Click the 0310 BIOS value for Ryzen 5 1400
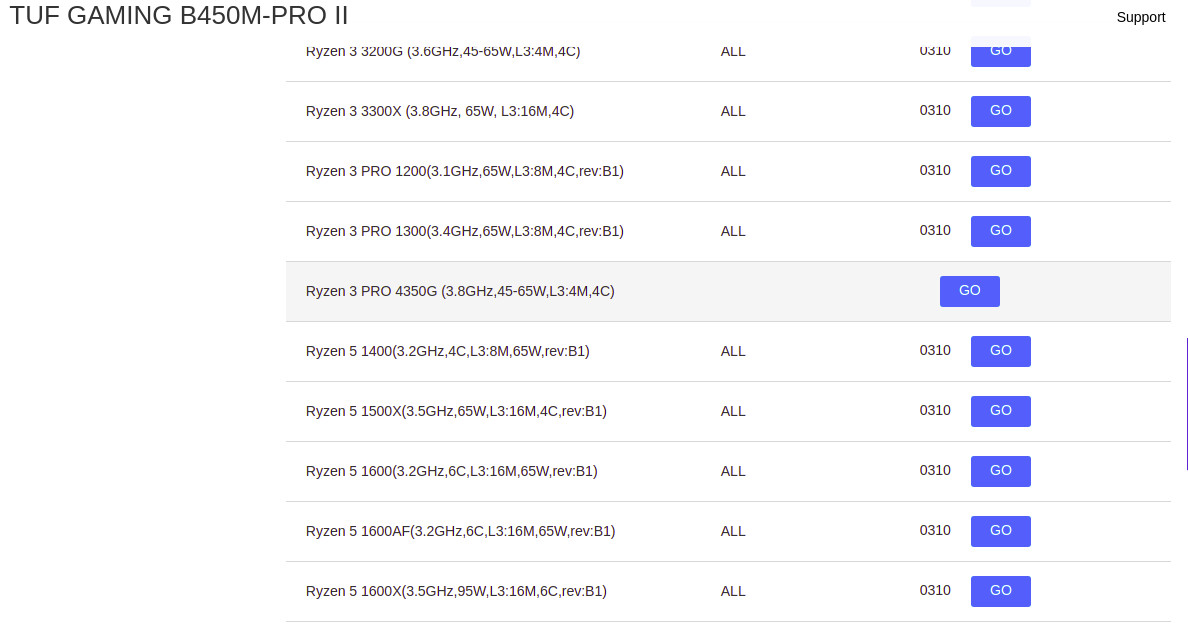 [x=935, y=350]
